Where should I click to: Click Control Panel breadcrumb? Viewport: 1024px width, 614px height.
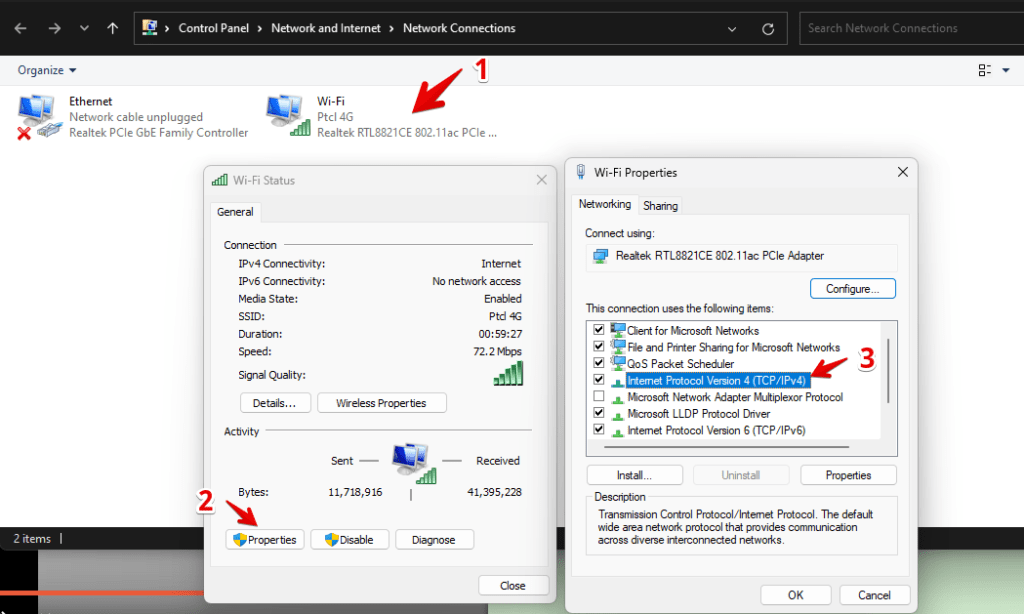(214, 28)
